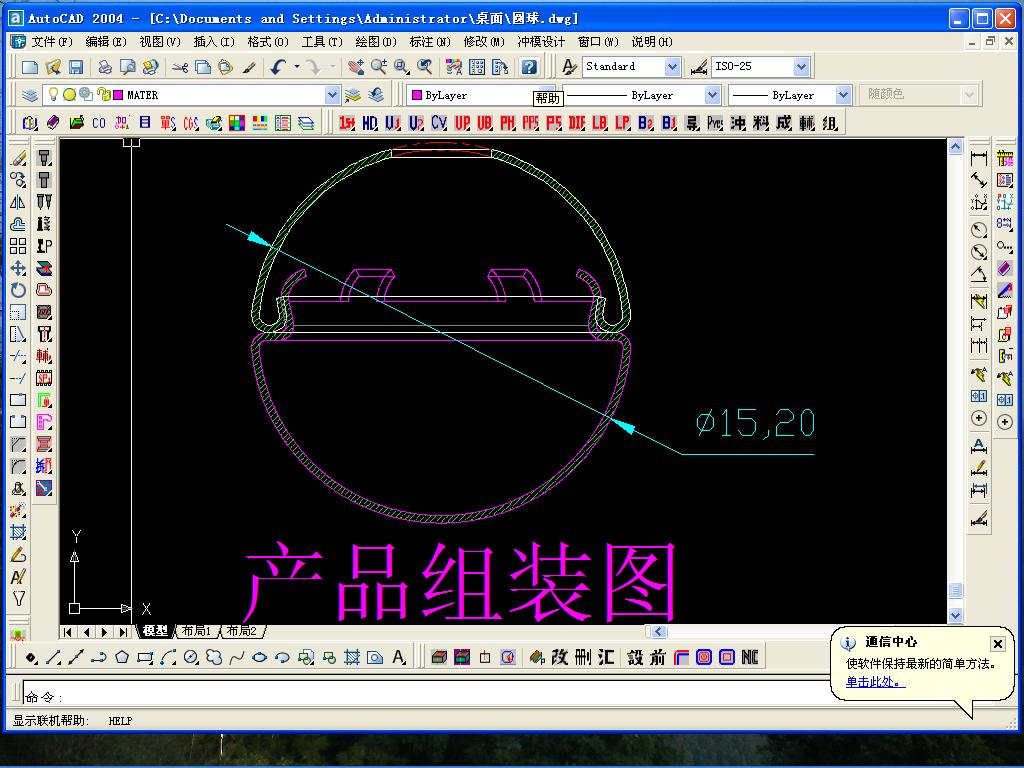The image size is (1024, 768).
Task: Toggle the layer on/off lightbulb icon
Action: click(x=54, y=95)
